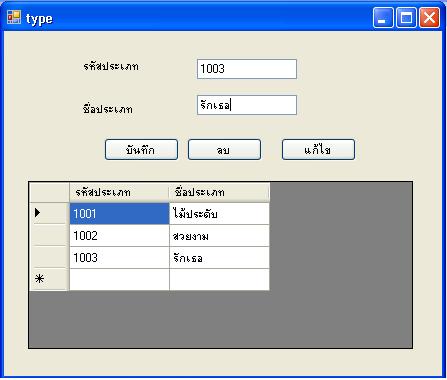Select the ชื่อประเภท column header in grid
Image resolution: width=447 pixels, height=380 pixels.
pos(219,192)
